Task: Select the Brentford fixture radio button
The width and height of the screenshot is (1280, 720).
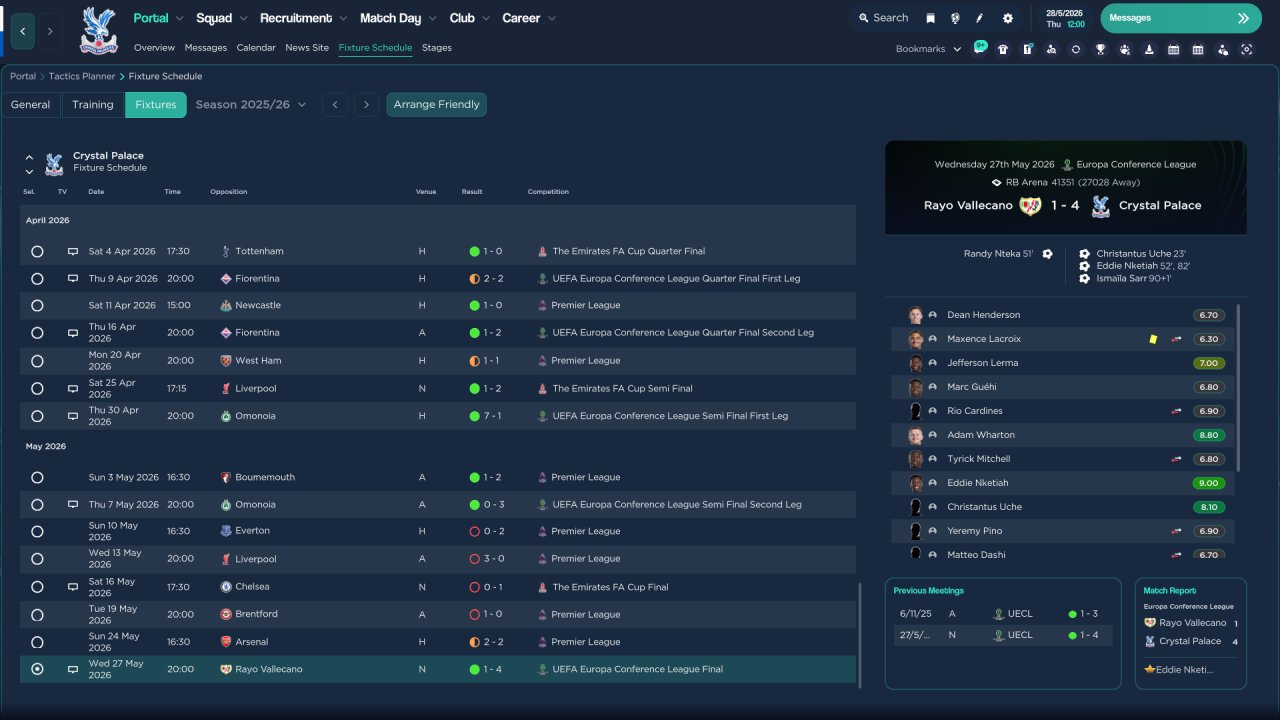Action: point(37,615)
